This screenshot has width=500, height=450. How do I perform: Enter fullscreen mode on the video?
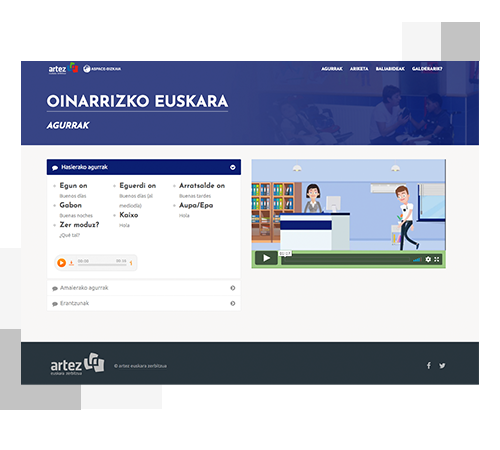pos(437,259)
